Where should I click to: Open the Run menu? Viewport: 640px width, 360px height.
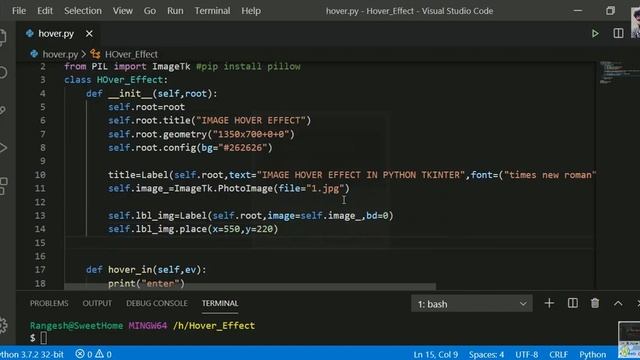coord(175,11)
